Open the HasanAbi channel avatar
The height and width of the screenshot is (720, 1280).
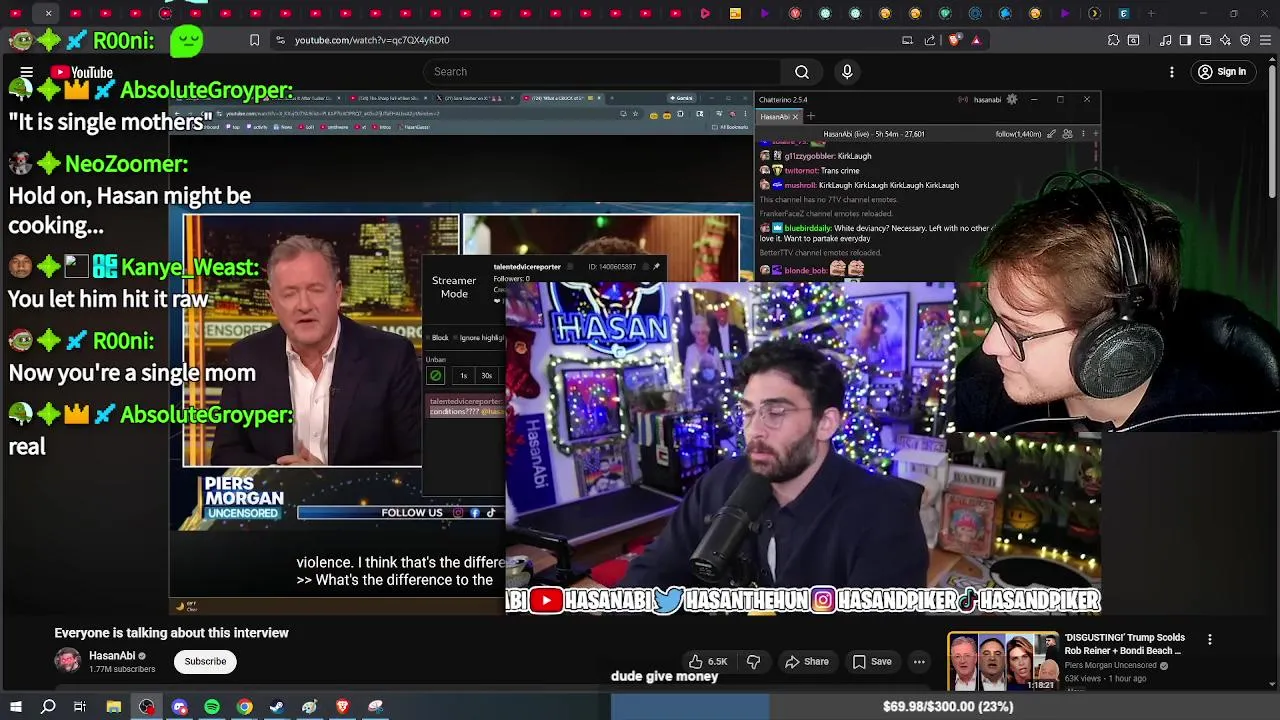tap(67, 661)
